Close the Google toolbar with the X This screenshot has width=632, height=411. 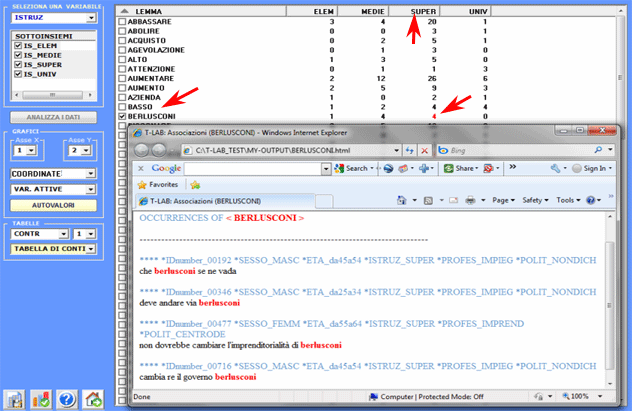tap(141, 168)
